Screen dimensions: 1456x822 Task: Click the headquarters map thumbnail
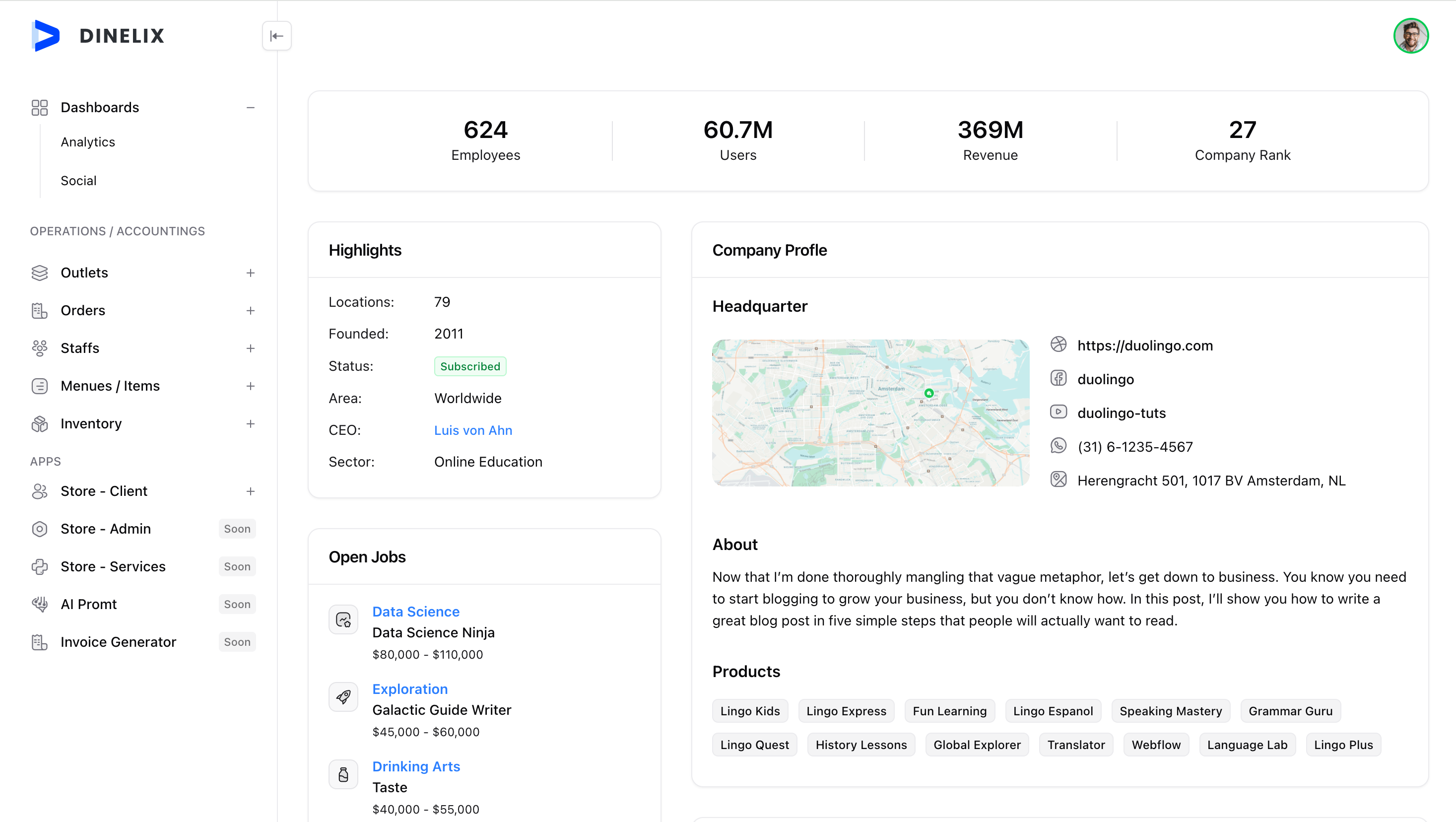pyautogui.click(x=870, y=412)
